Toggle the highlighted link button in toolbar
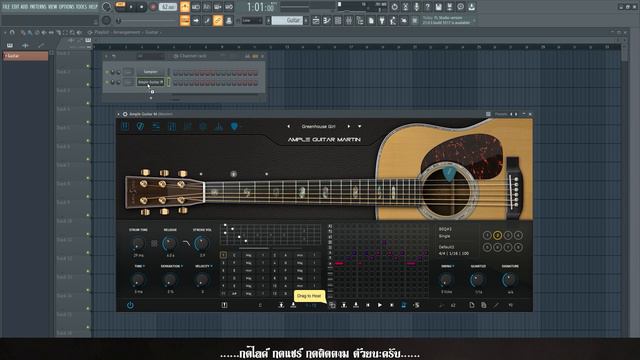 [218, 20]
